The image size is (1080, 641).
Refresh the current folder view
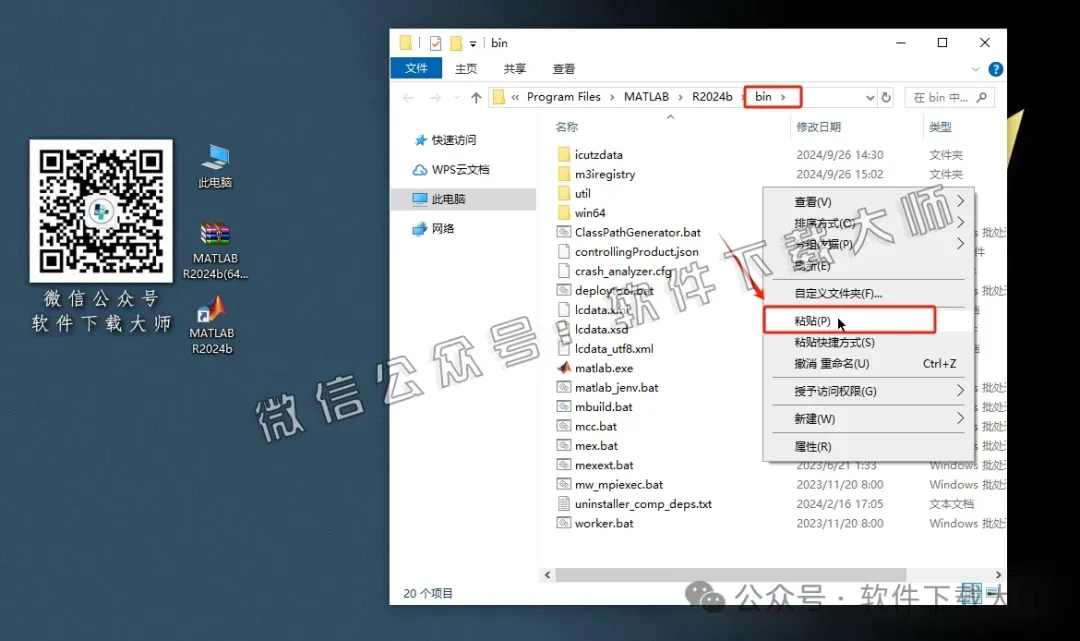tap(886, 98)
